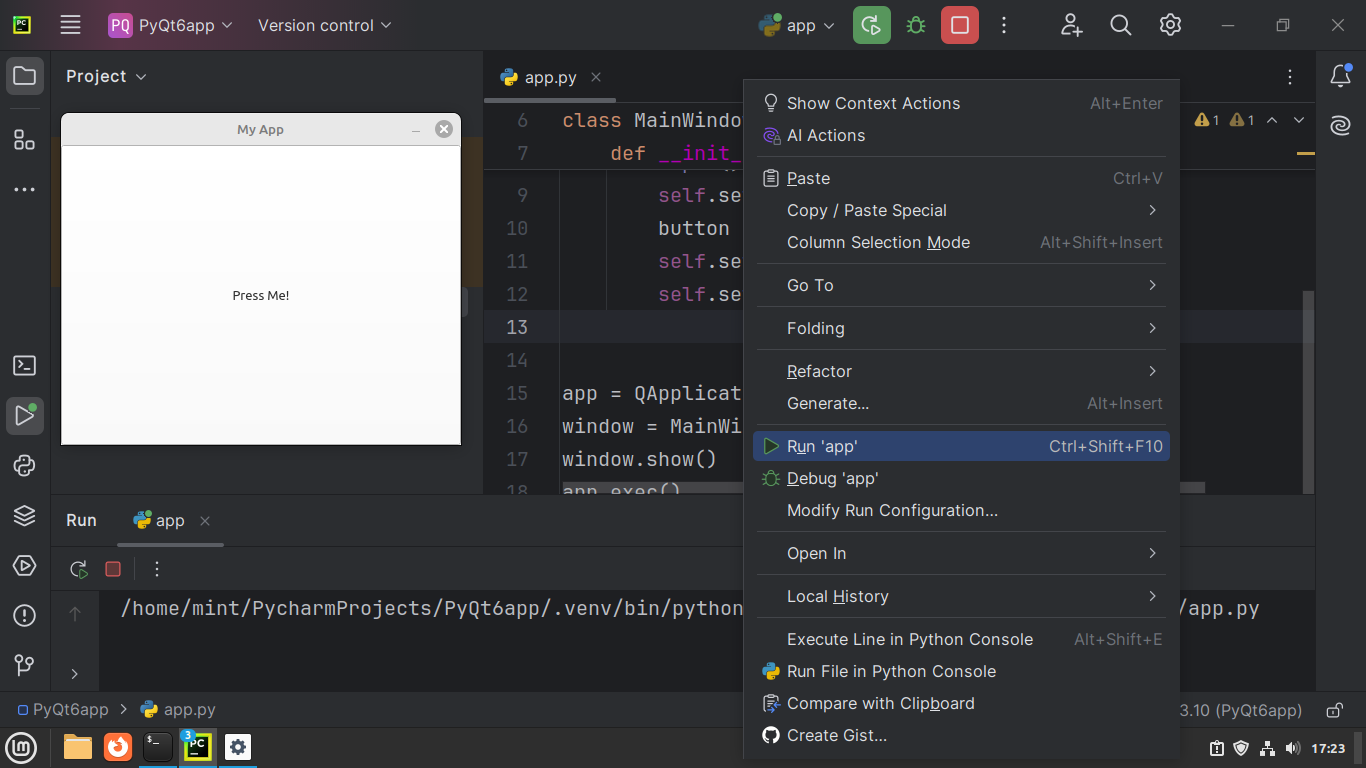
Task: Open the Notifications bell
Action: (1340, 76)
